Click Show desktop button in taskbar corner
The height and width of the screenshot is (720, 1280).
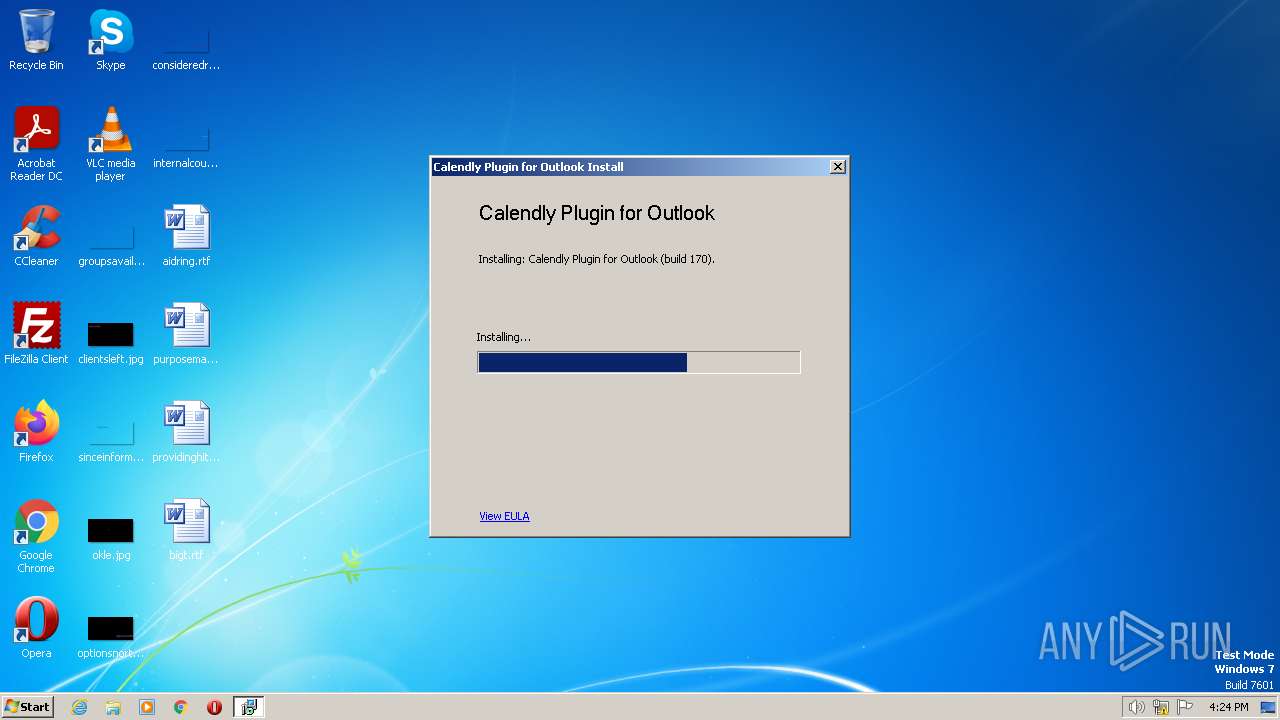tap(1268, 707)
